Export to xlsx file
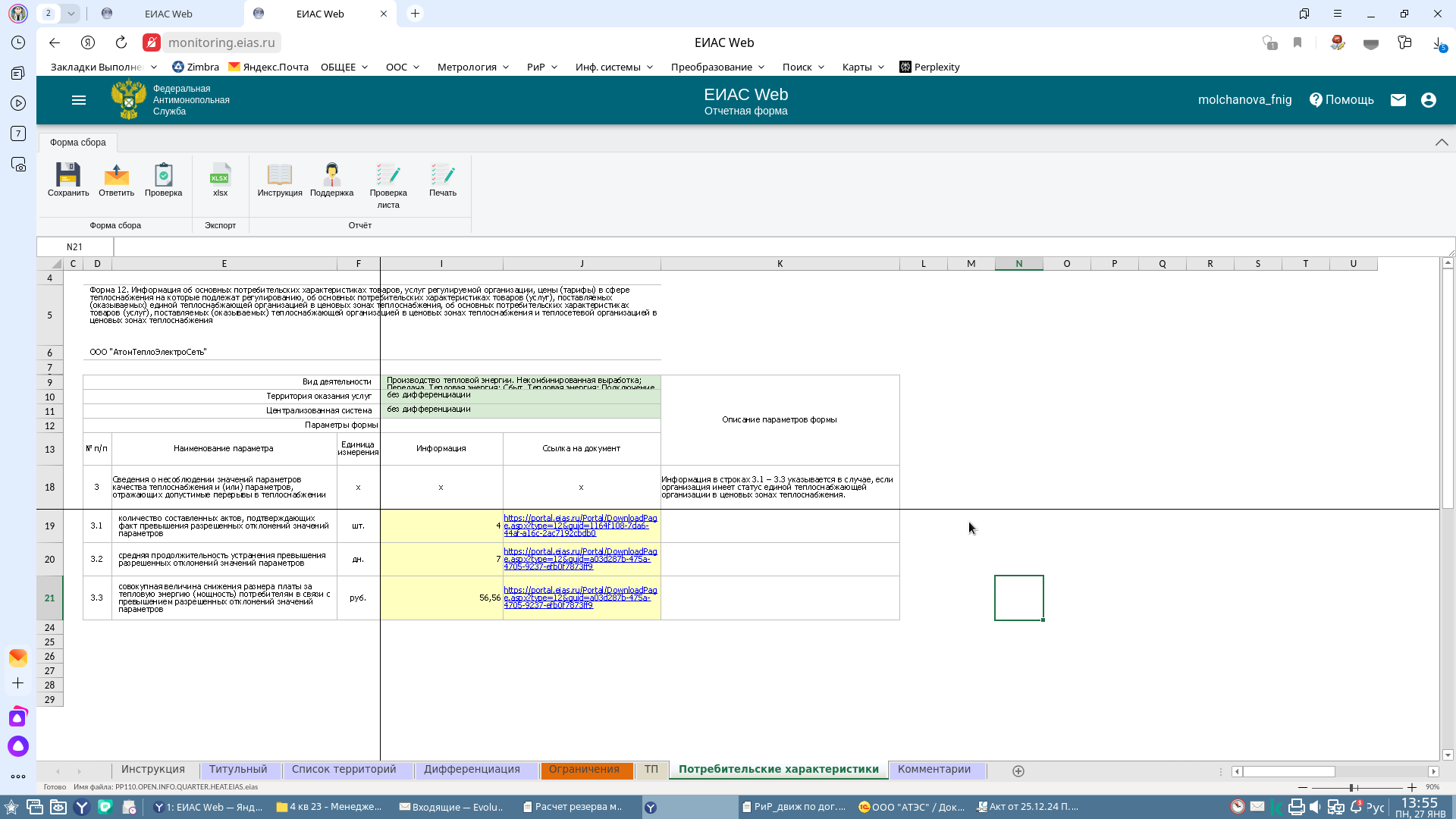 pyautogui.click(x=220, y=180)
